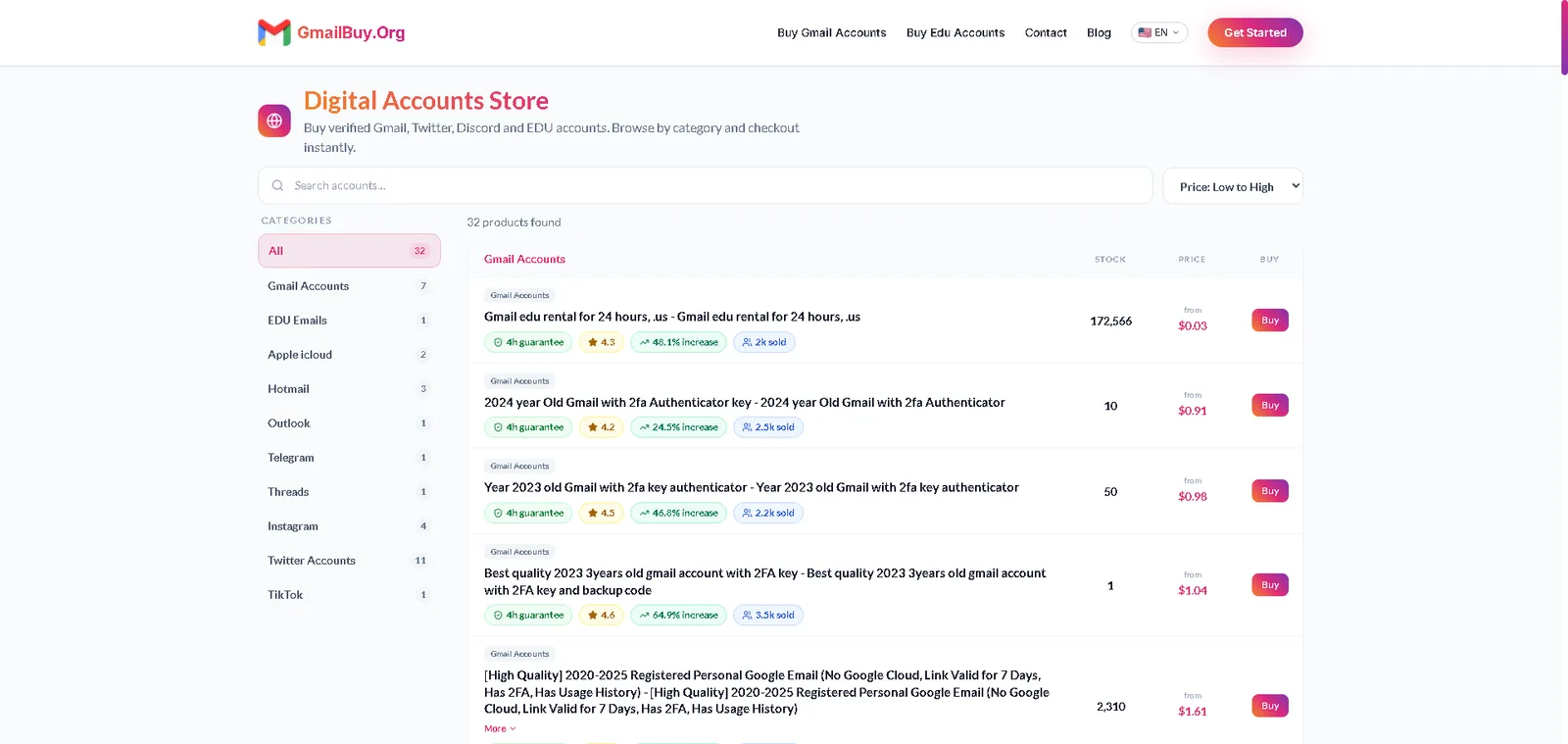Screen dimensions: 1568x744
Task: Click 4h guarantee badge on Best quality 2023
Action: pyautogui.click(x=528, y=616)
